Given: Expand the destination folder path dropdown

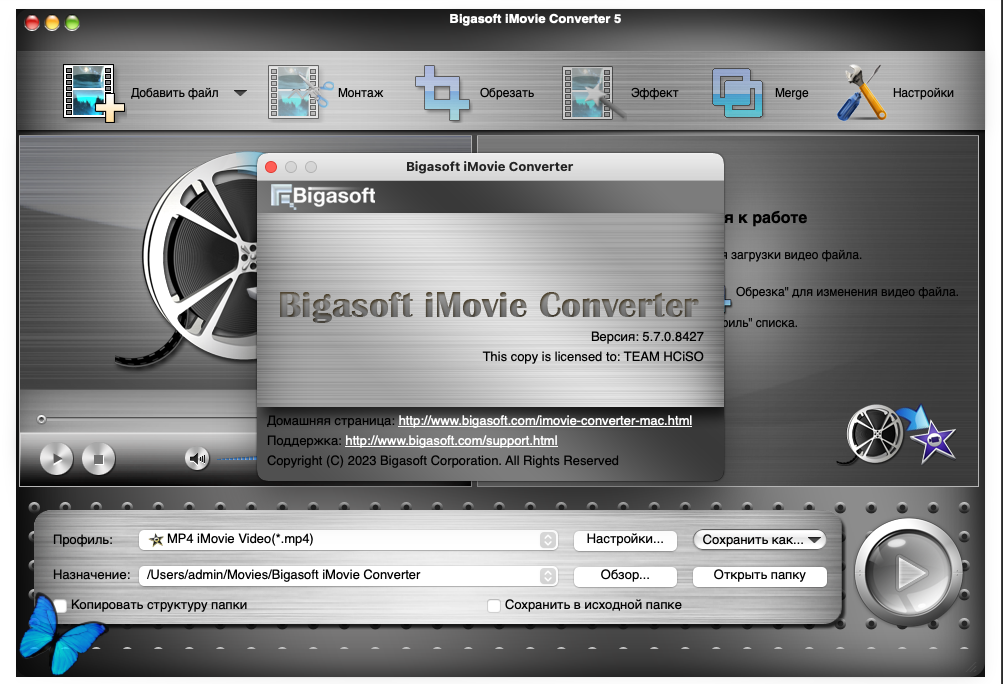Looking at the screenshot, I should pos(548,576).
